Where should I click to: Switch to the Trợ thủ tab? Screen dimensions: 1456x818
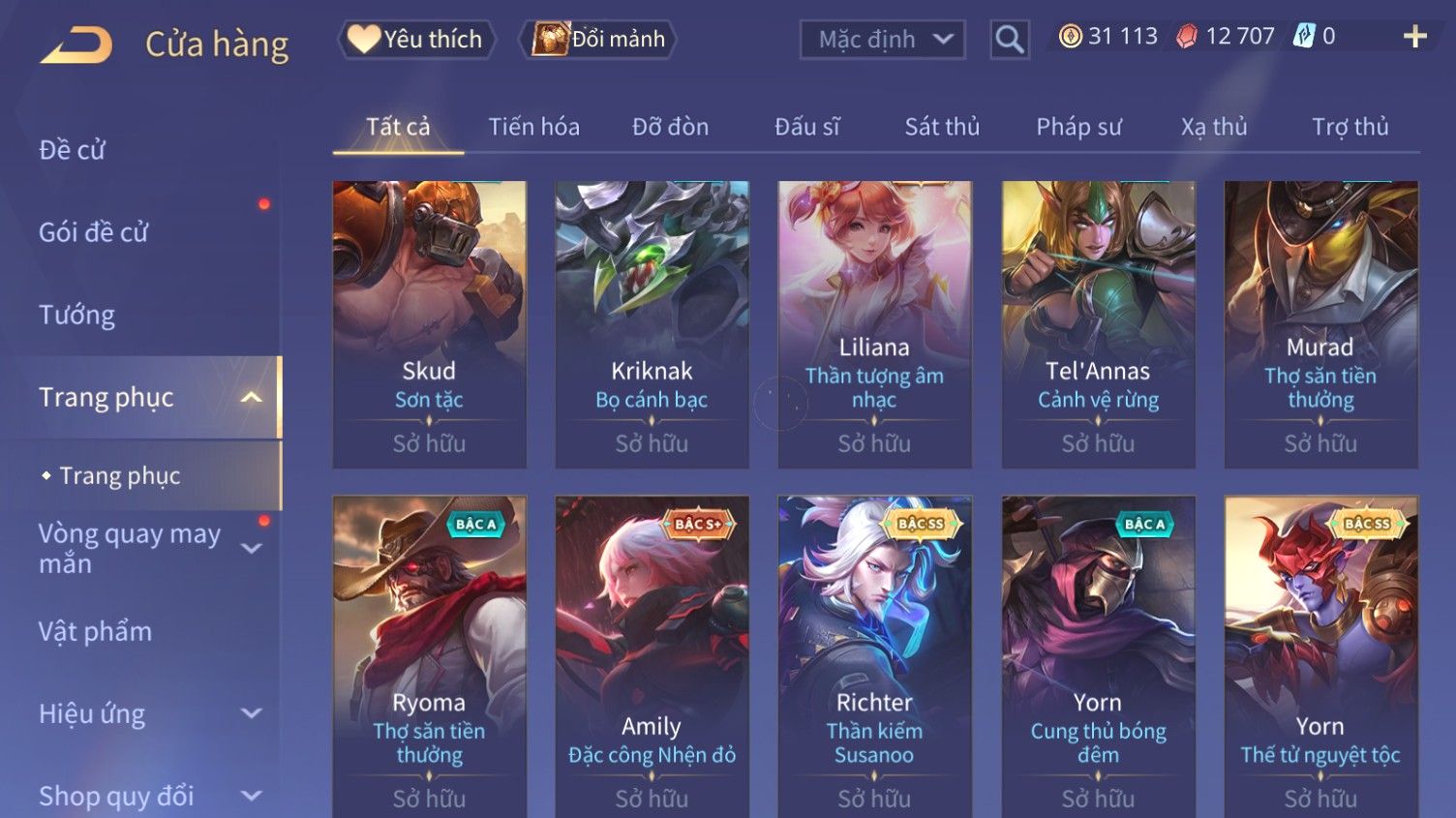[1350, 127]
